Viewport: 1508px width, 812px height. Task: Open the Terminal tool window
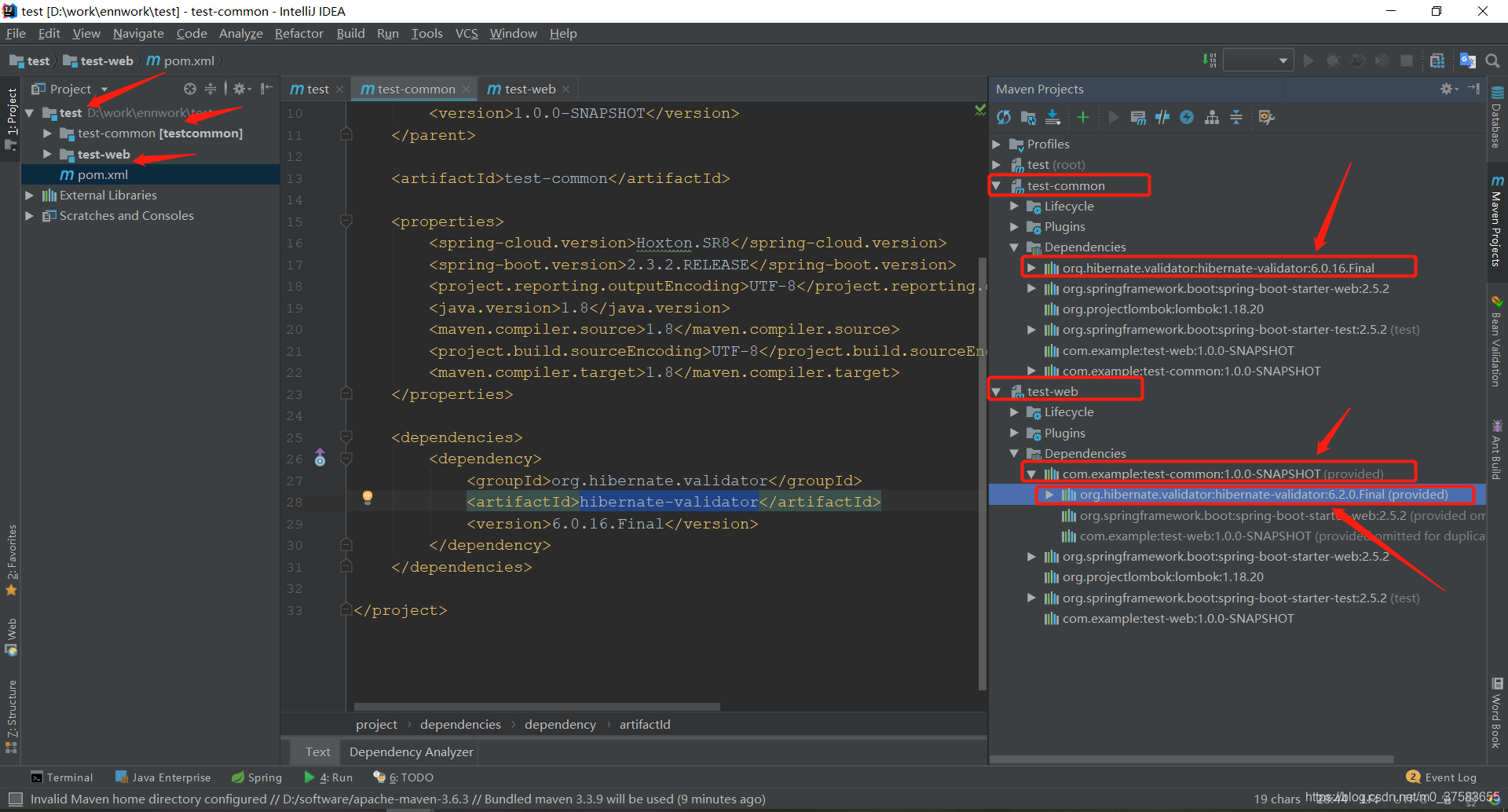63,777
